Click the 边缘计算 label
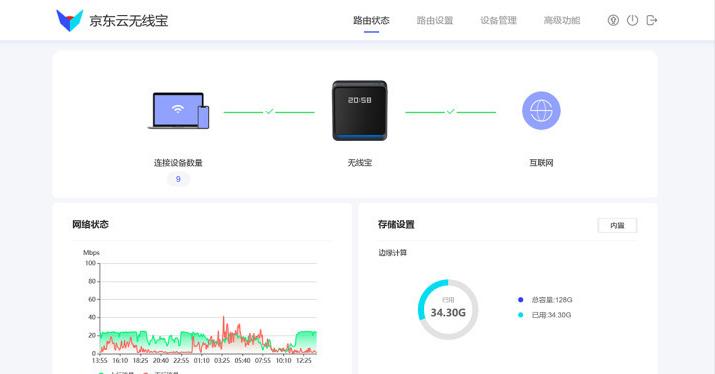The width and height of the screenshot is (715, 374). (392, 253)
